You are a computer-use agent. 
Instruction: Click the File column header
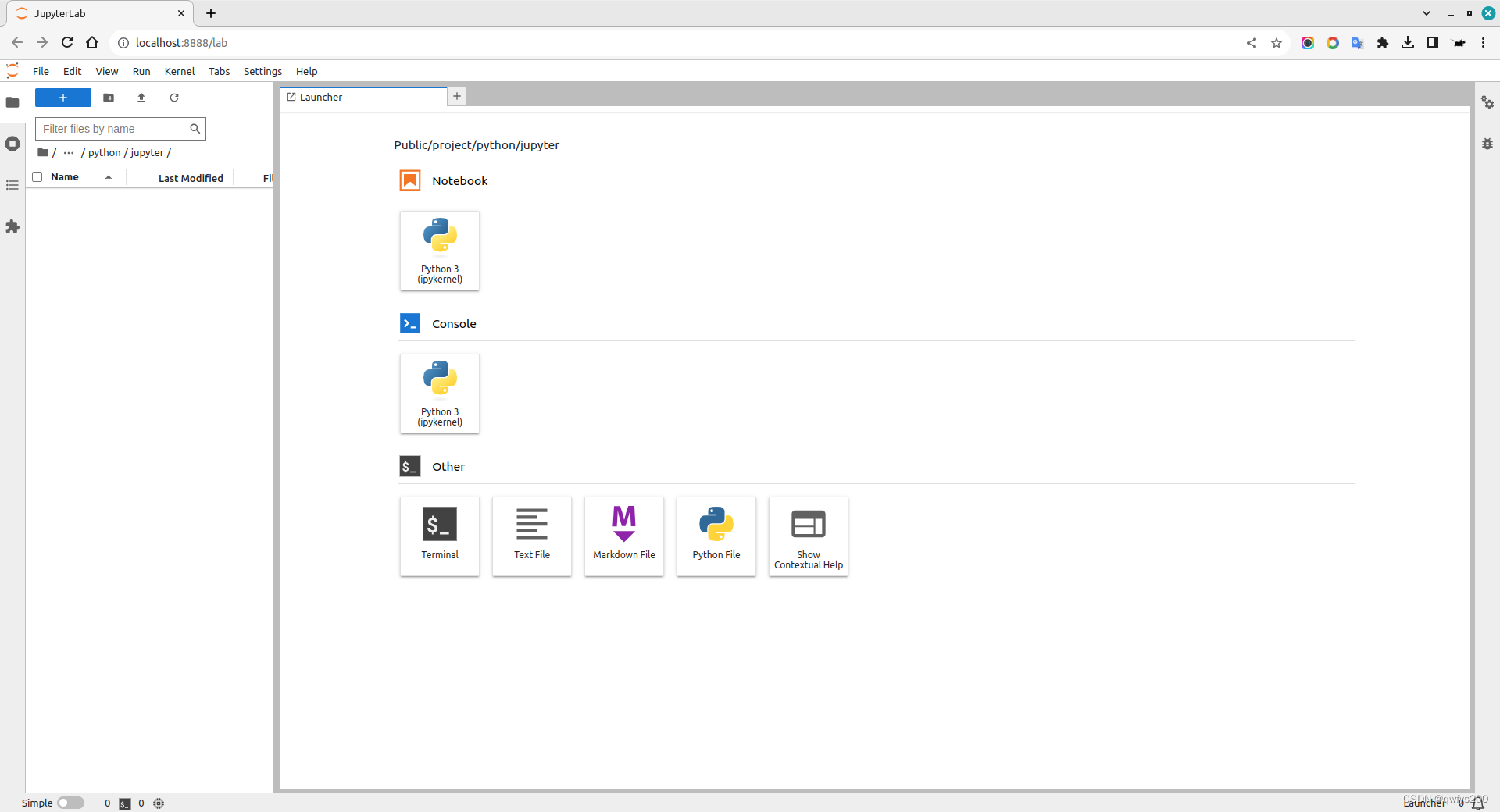(x=268, y=178)
